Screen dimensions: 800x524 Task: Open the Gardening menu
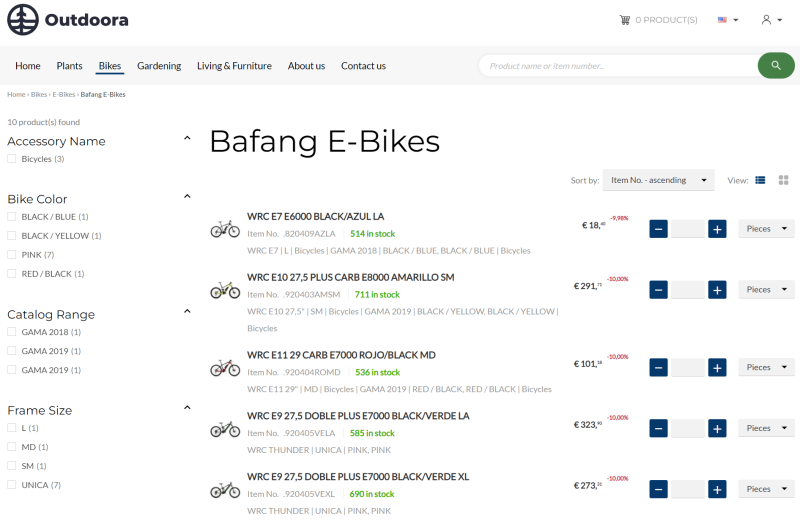[x=159, y=66]
